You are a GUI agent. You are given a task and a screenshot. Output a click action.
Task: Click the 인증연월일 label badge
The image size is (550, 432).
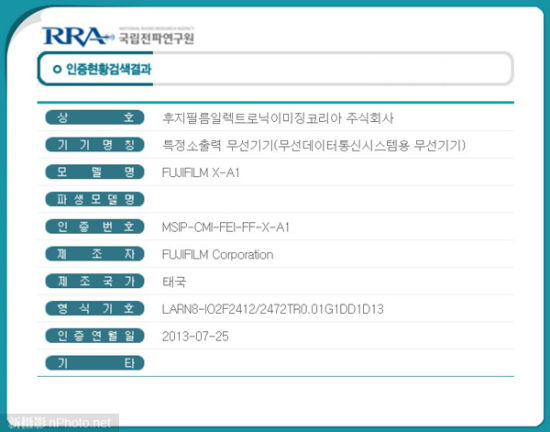(x=95, y=336)
